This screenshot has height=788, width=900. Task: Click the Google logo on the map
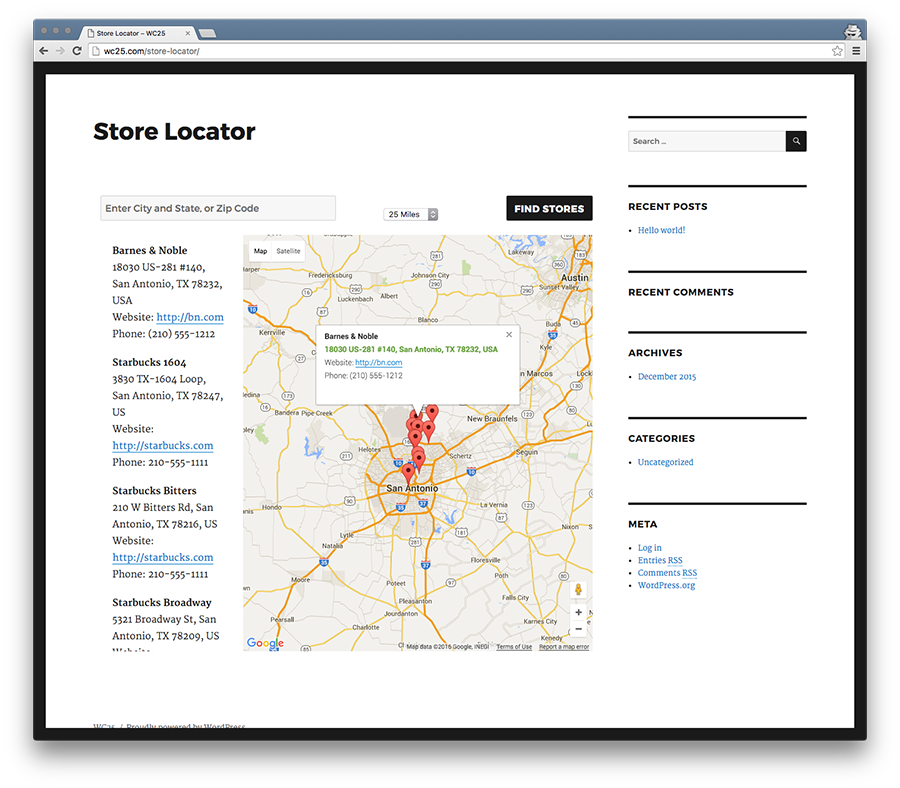(x=265, y=643)
